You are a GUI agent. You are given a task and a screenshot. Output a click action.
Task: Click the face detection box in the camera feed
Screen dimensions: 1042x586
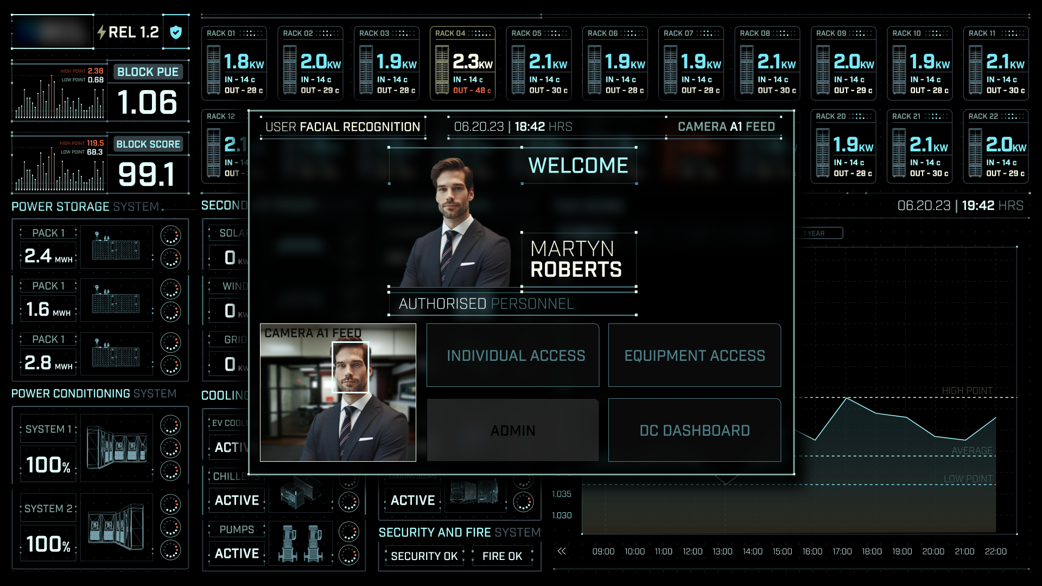point(350,367)
